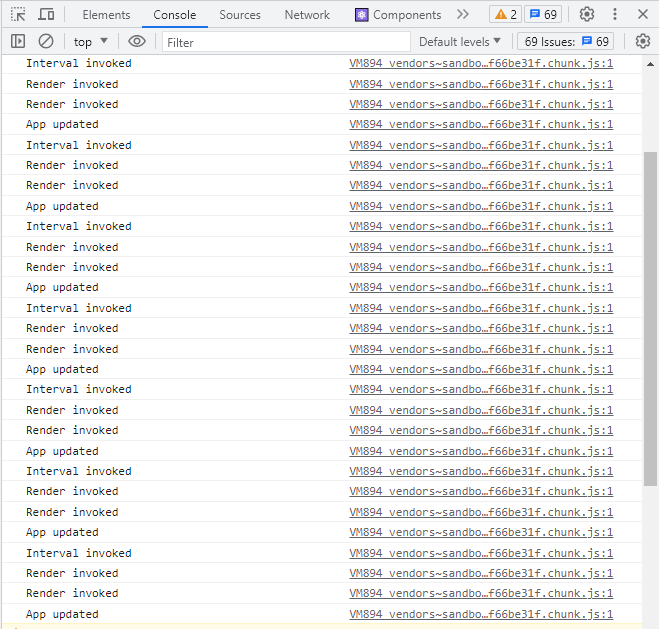Focus the console Filter field
This screenshot has width=659, height=629.
pyautogui.click(x=286, y=42)
